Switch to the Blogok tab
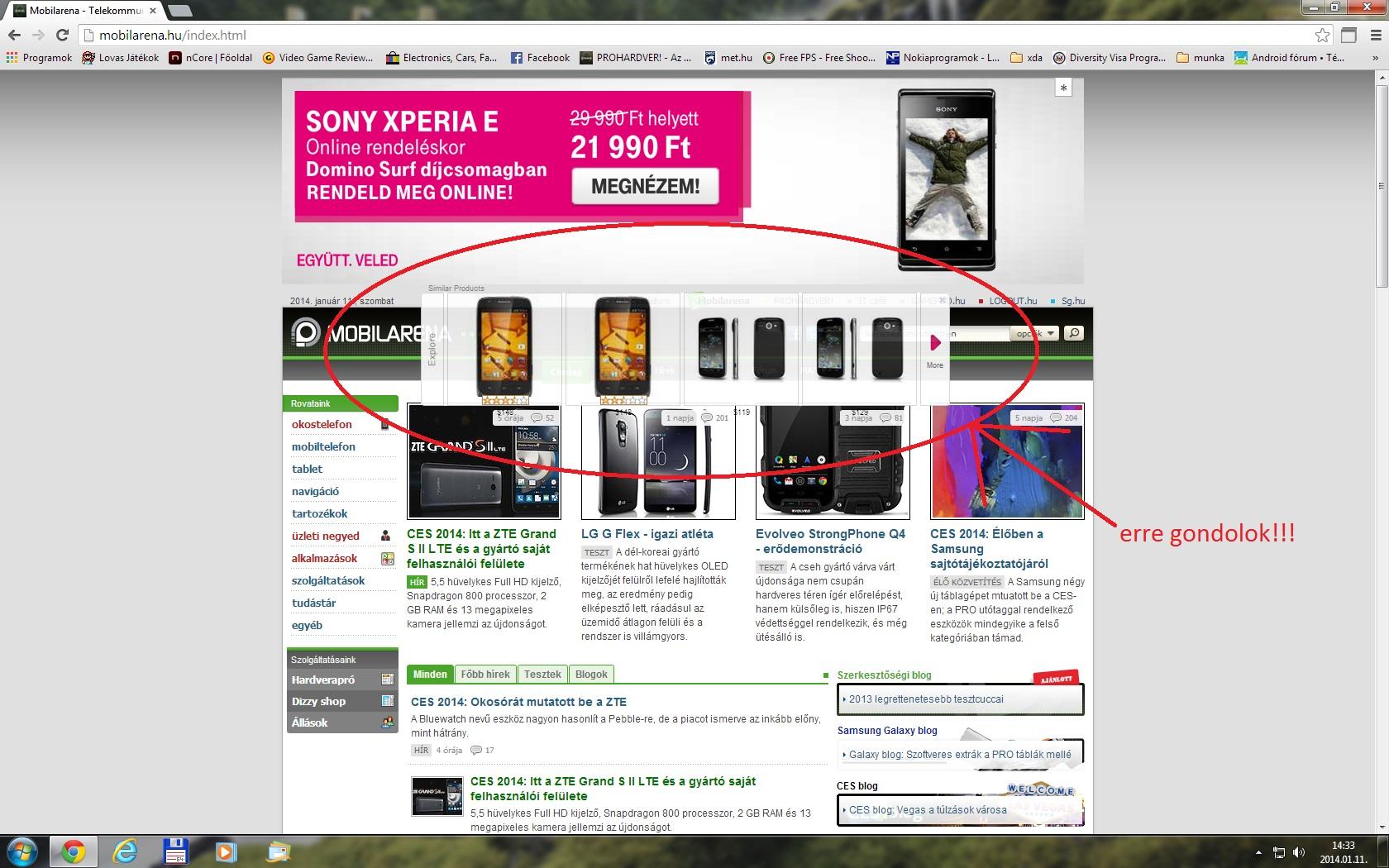Image resolution: width=1389 pixels, height=868 pixels. (x=591, y=675)
